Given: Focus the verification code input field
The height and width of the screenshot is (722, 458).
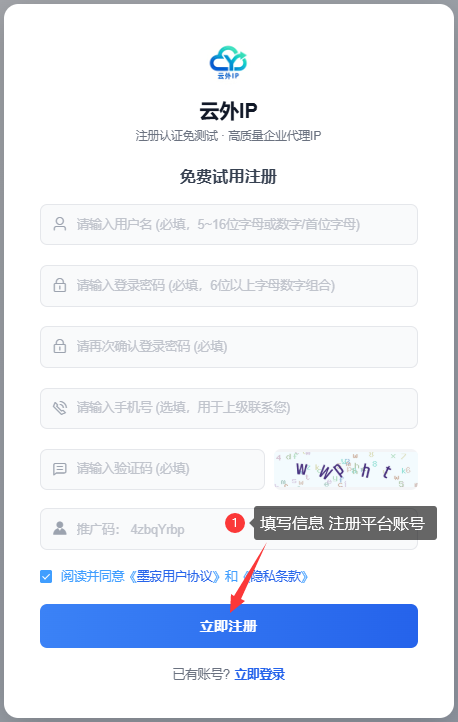Looking at the screenshot, I should [x=152, y=469].
